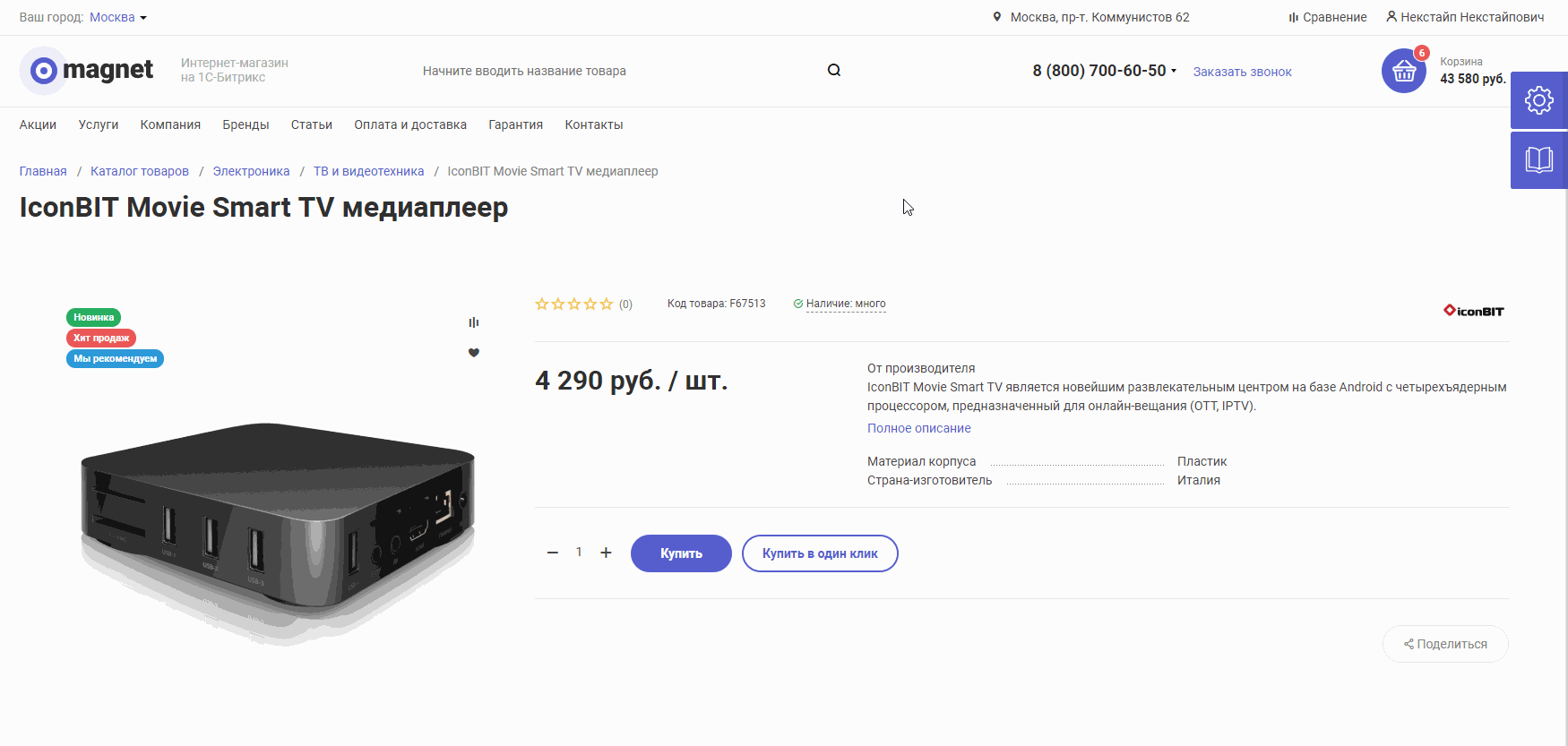Screen dimensions: 1568x746
Task: Rate product with the fifth star
Action: point(607,304)
